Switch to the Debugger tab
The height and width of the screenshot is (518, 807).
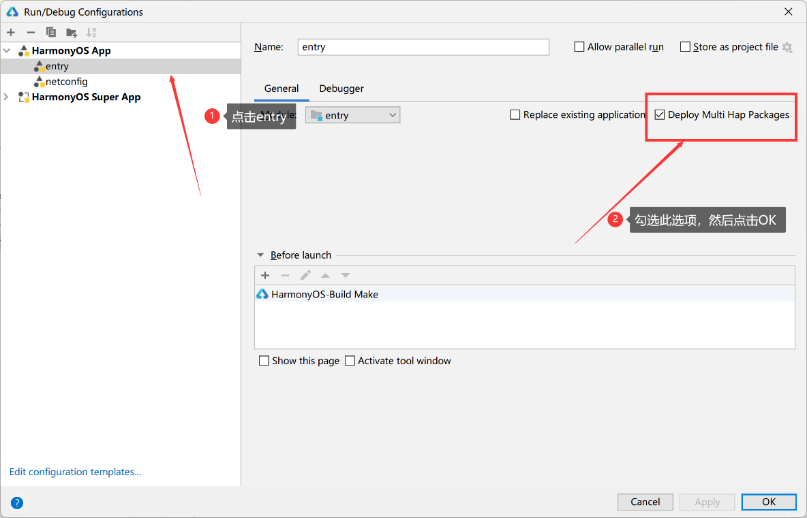click(x=341, y=89)
